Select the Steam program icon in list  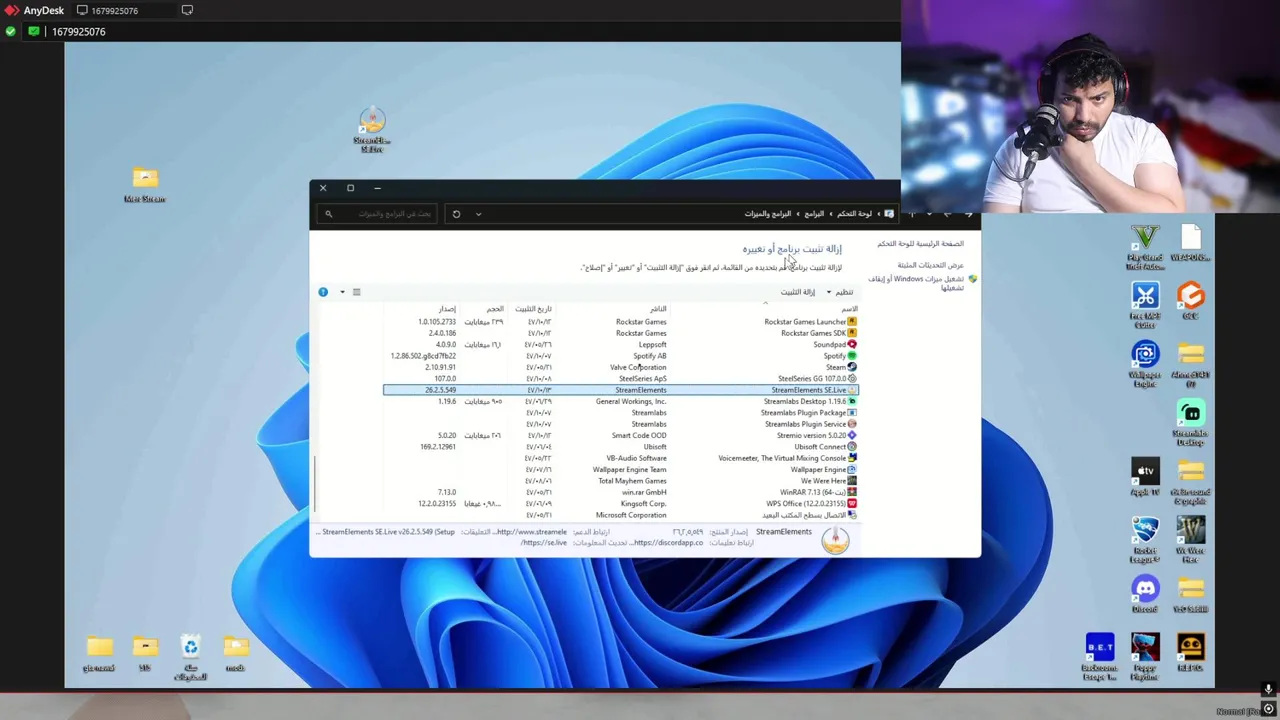852,367
